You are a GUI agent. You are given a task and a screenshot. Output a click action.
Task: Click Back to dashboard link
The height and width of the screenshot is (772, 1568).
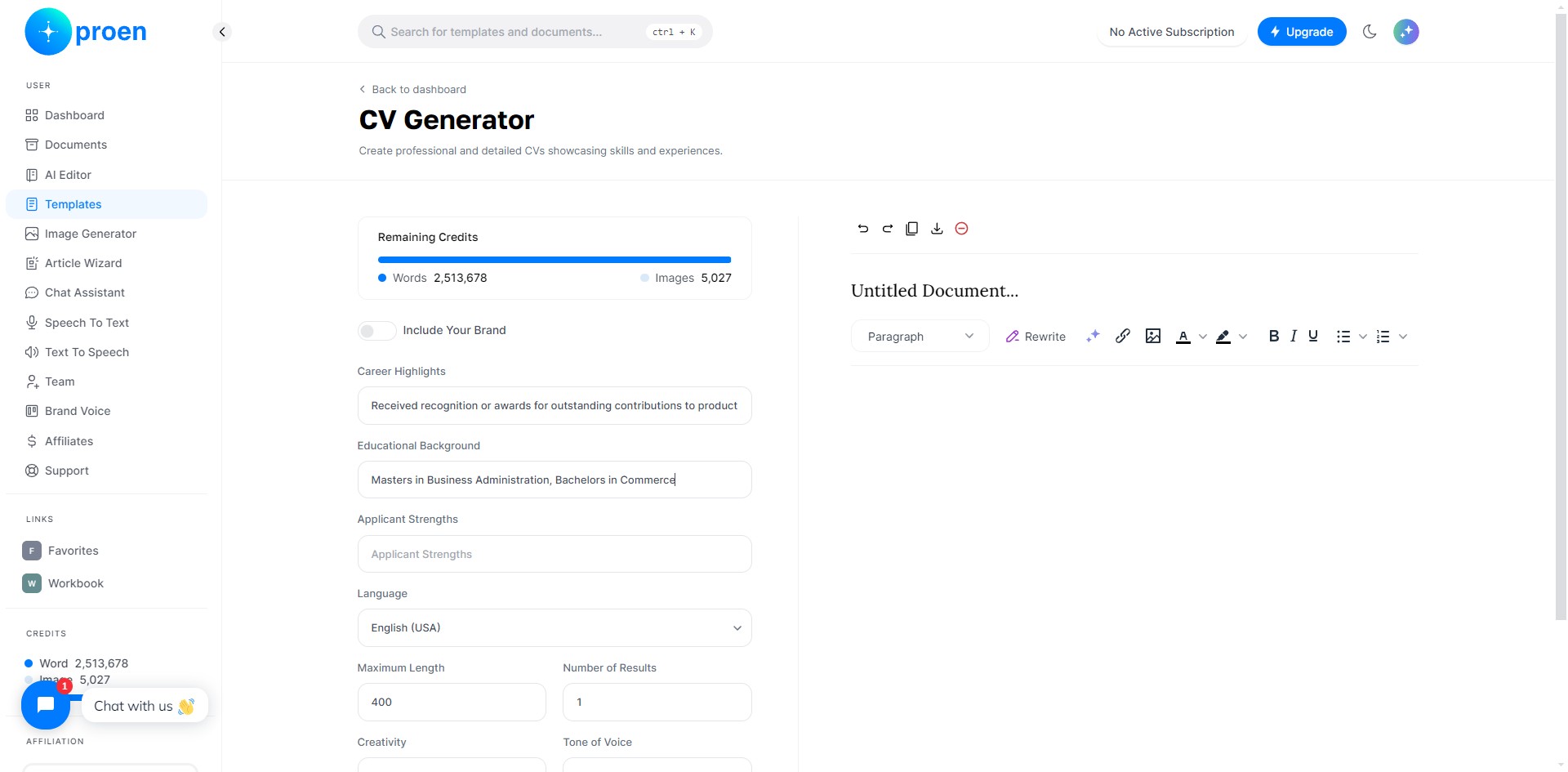[x=412, y=90]
